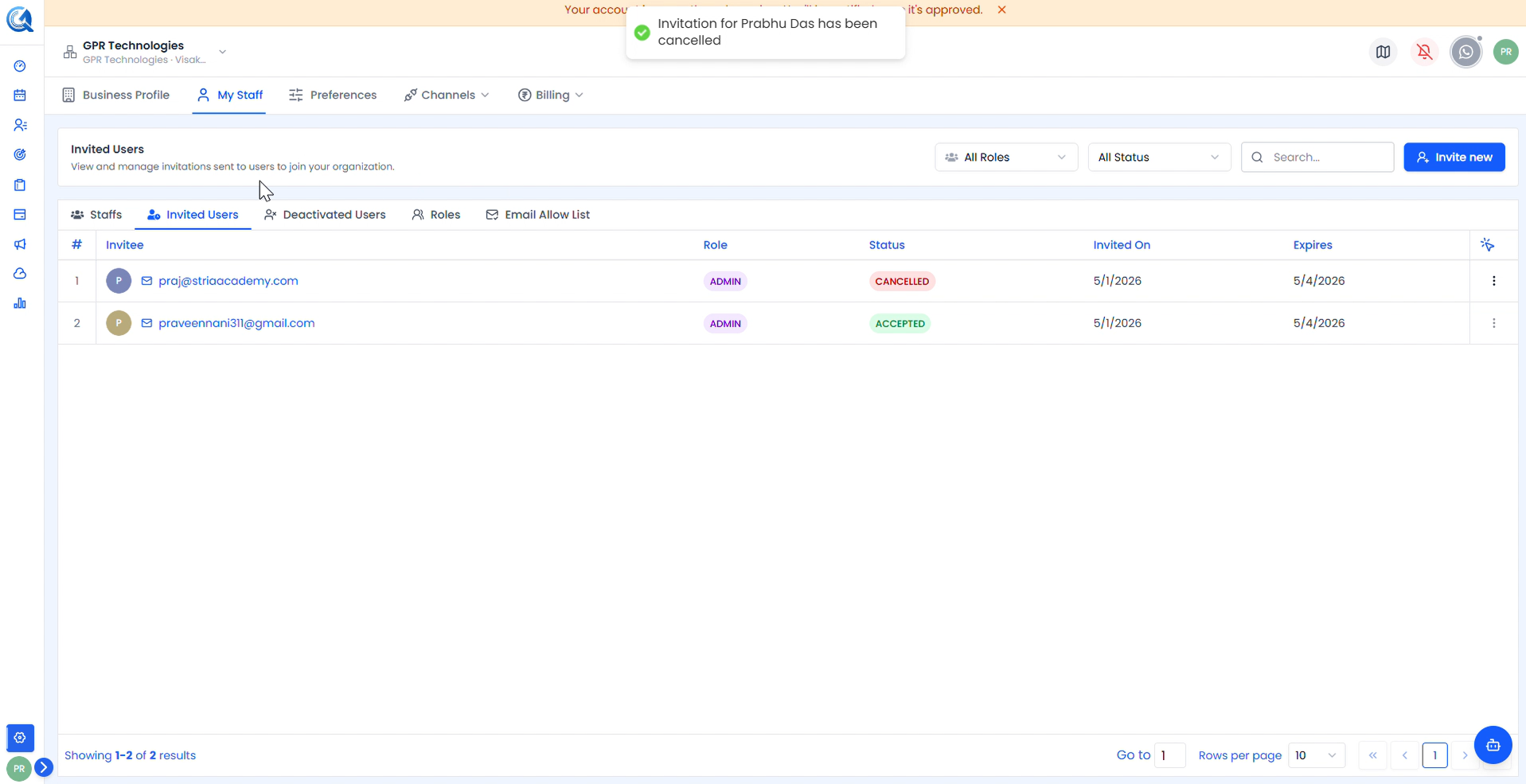The image size is (1526, 784).
Task: Click the app logo in the sidebar
Action: (x=20, y=19)
